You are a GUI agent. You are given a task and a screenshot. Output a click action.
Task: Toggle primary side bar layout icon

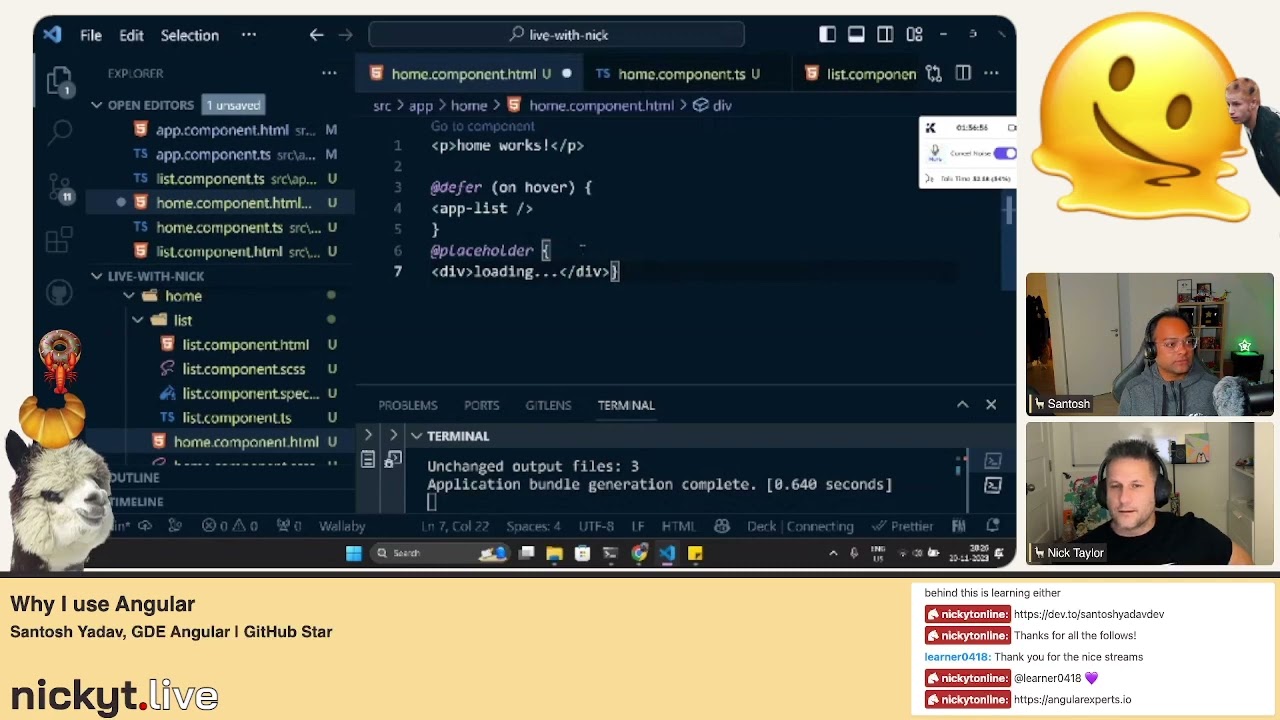(827, 34)
